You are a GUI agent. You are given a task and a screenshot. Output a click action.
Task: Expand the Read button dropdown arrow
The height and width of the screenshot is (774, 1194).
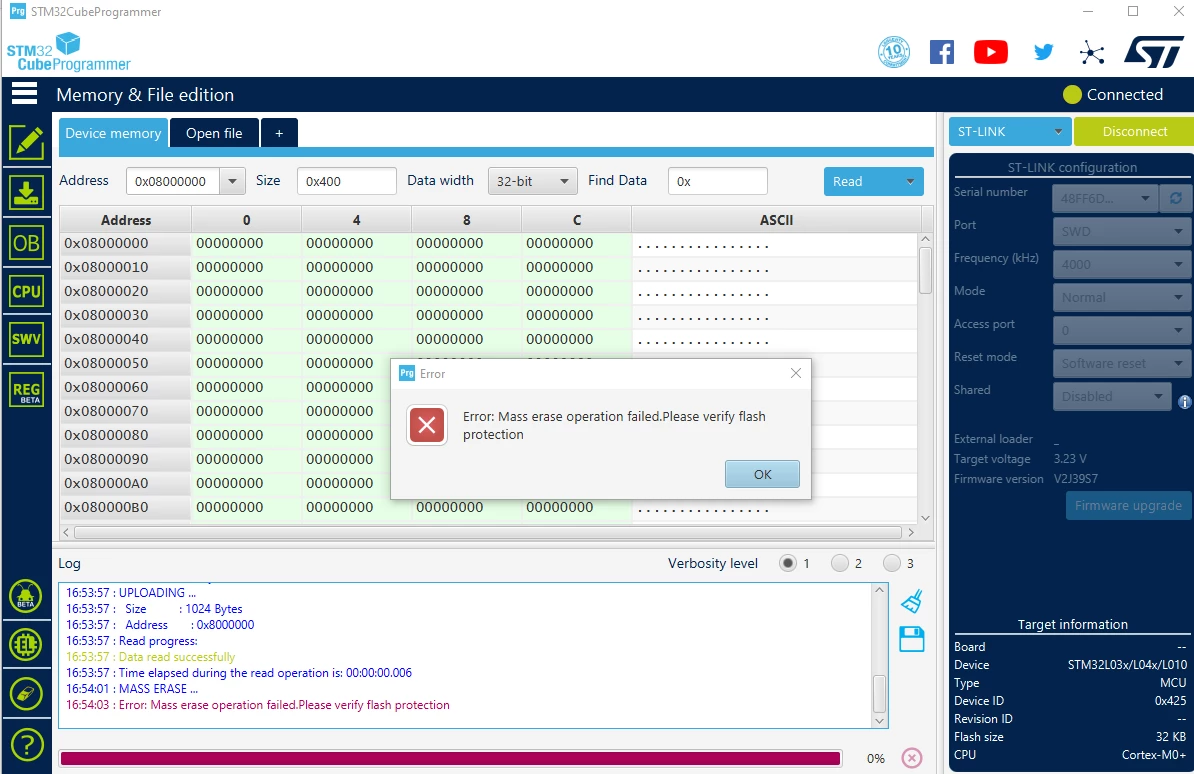[910, 181]
